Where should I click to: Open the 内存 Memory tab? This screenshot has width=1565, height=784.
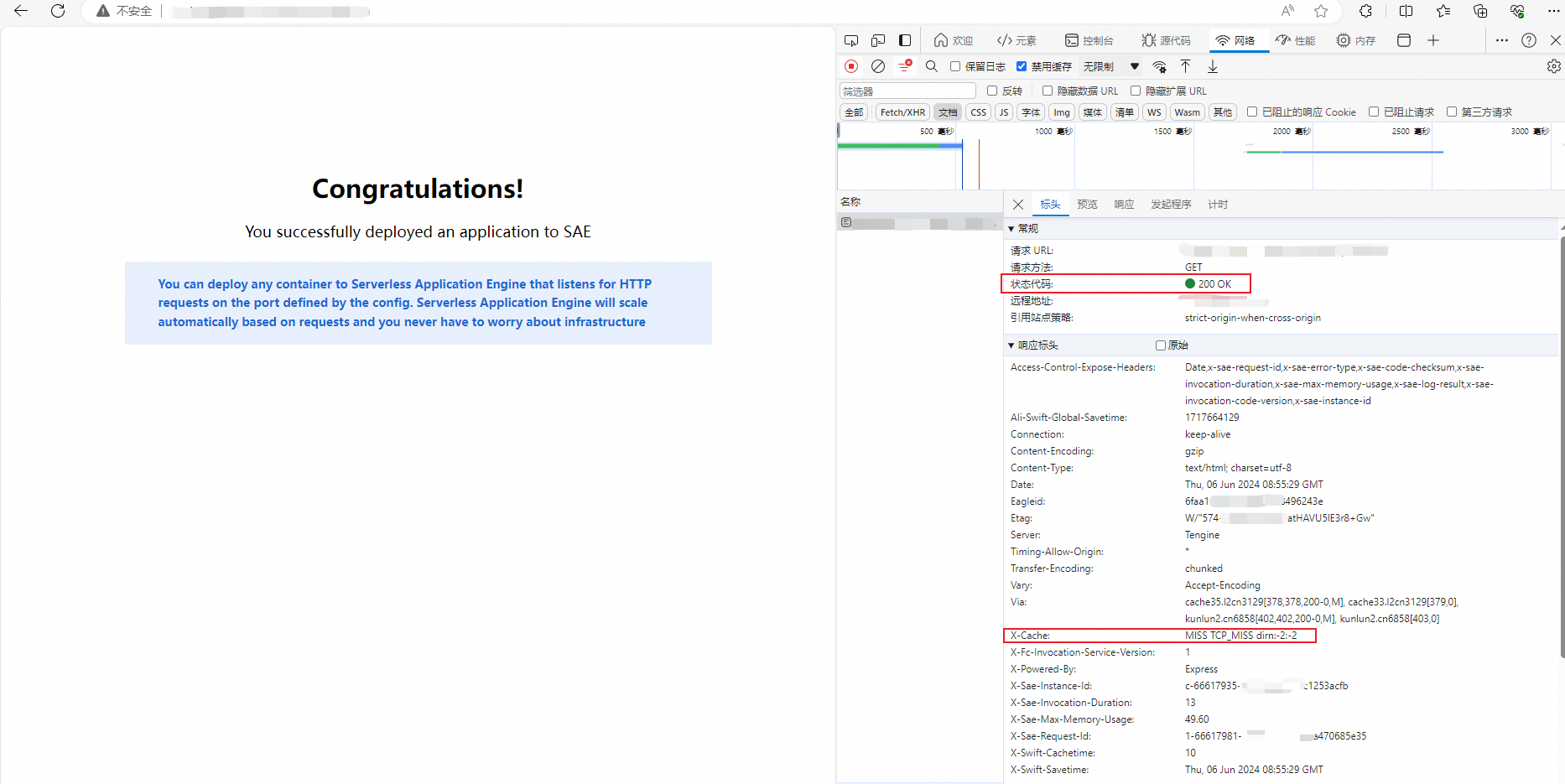(x=1356, y=40)
